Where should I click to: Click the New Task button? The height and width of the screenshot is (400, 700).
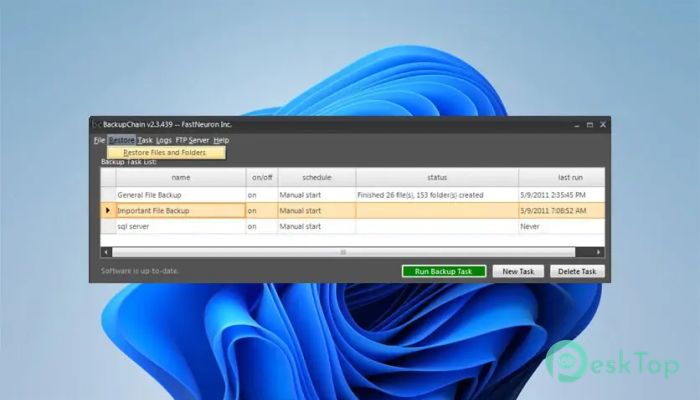point(518,271)
